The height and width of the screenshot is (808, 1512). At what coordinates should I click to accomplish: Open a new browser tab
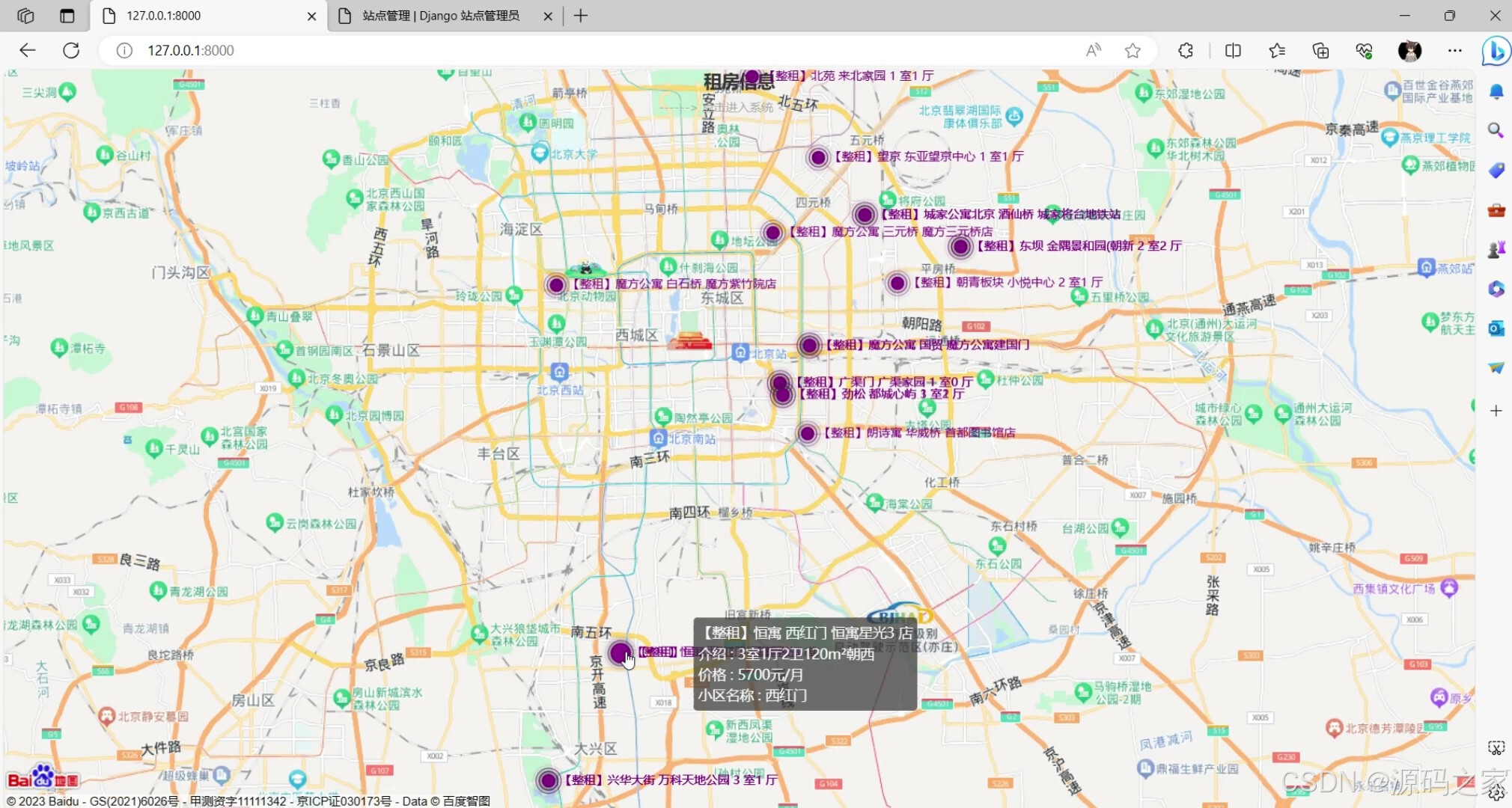point(581,16)
